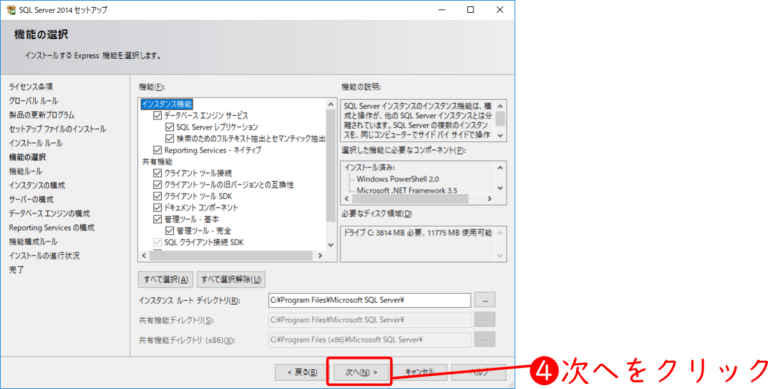Click すべて選択 button

(166, 280)
